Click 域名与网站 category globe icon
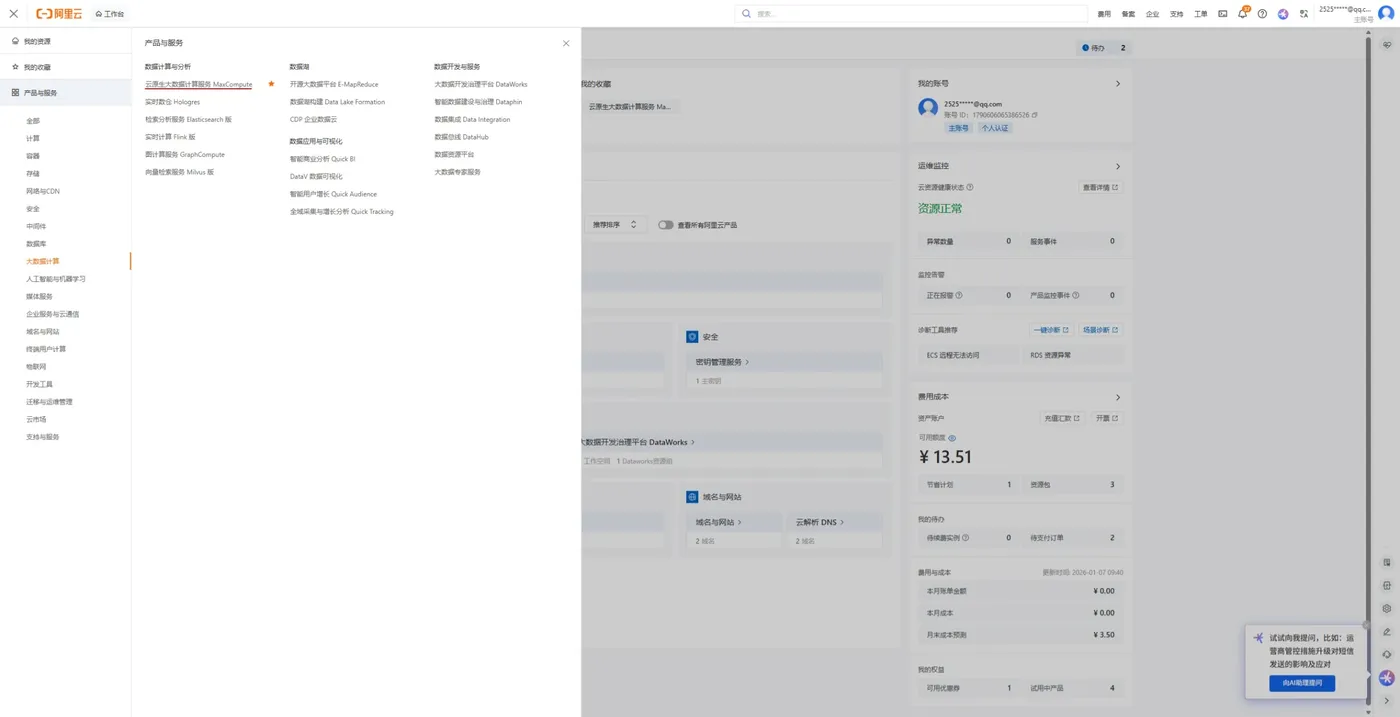Image resolution: width=1400 pixels, height=717 pixels. click(692, 497)
